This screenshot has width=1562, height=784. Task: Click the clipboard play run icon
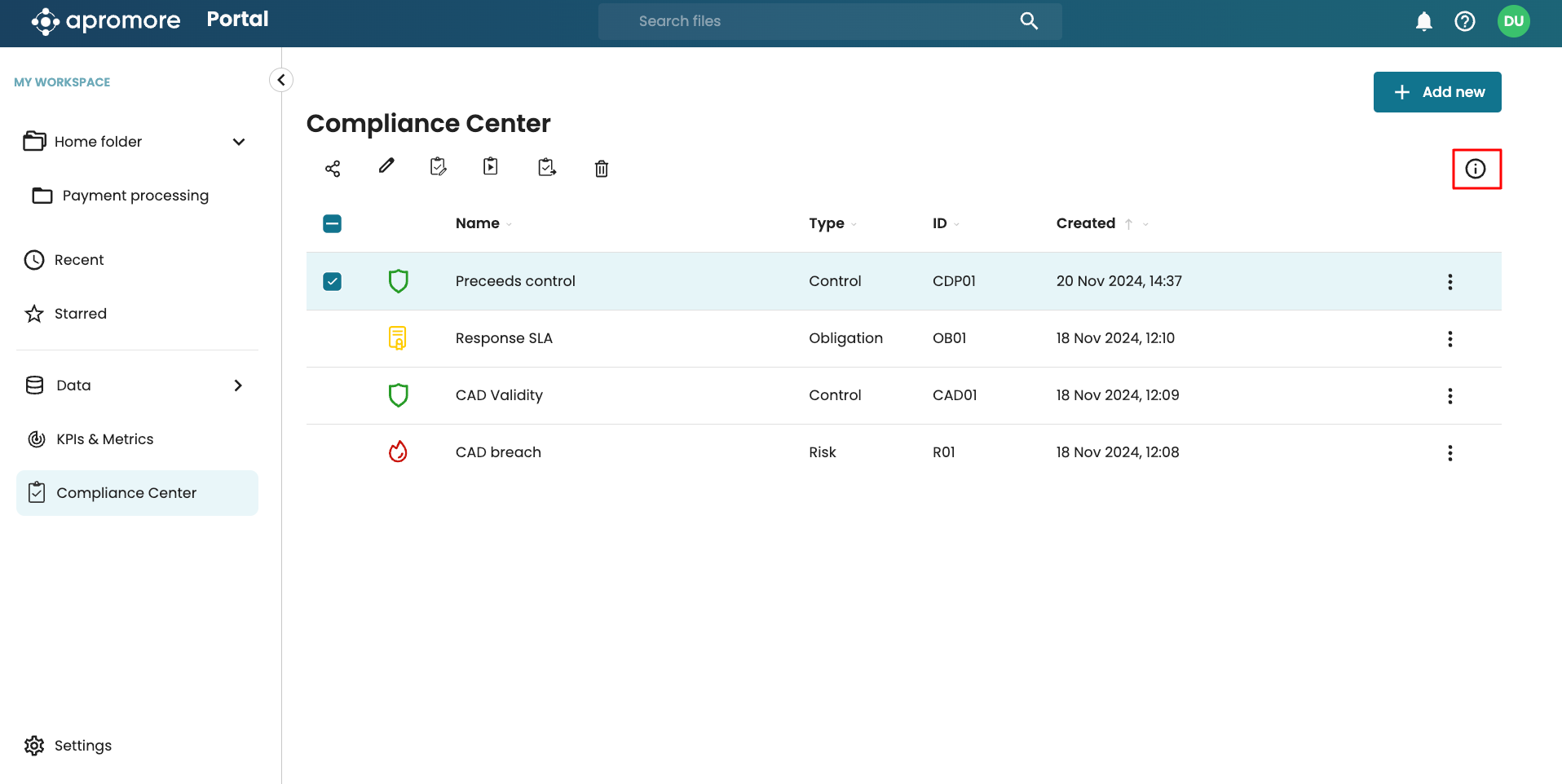tap(491, 167)
